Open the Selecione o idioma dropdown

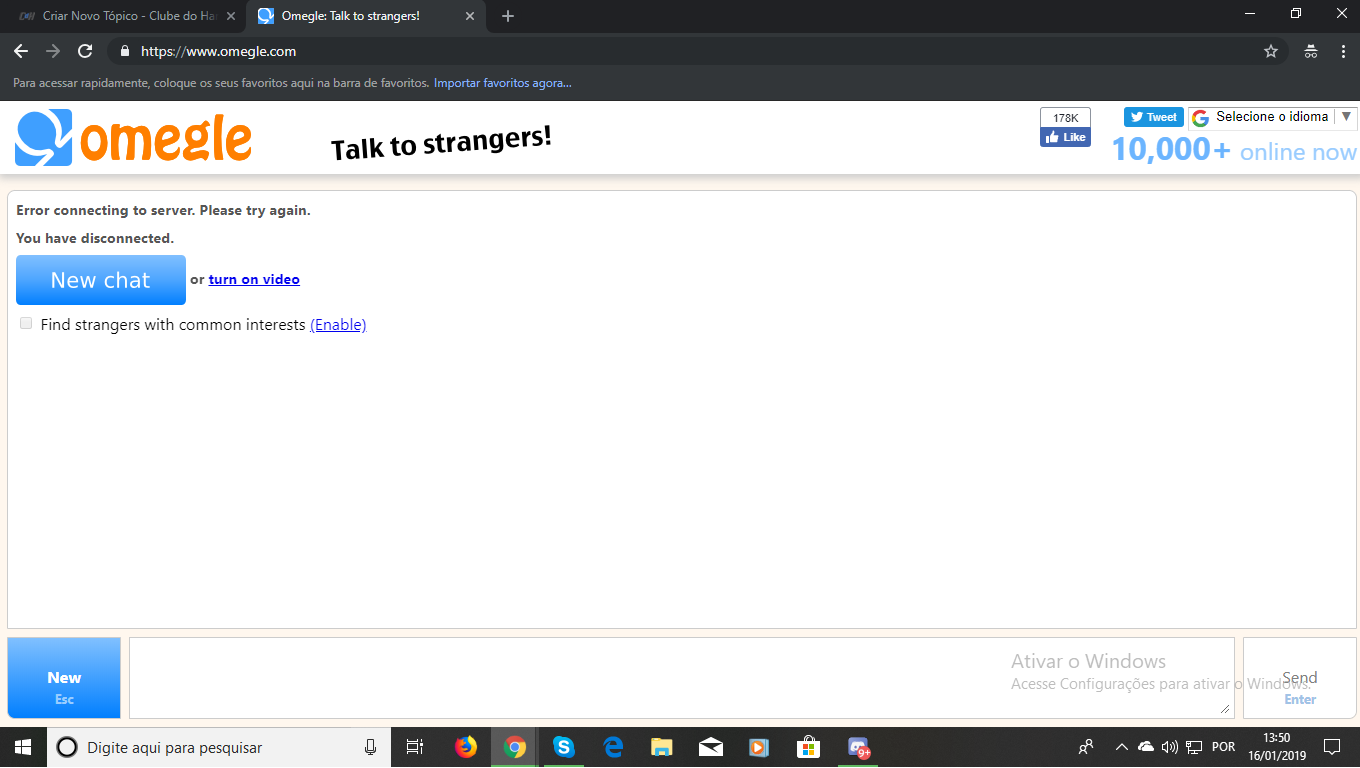[x=1272, y=117]
